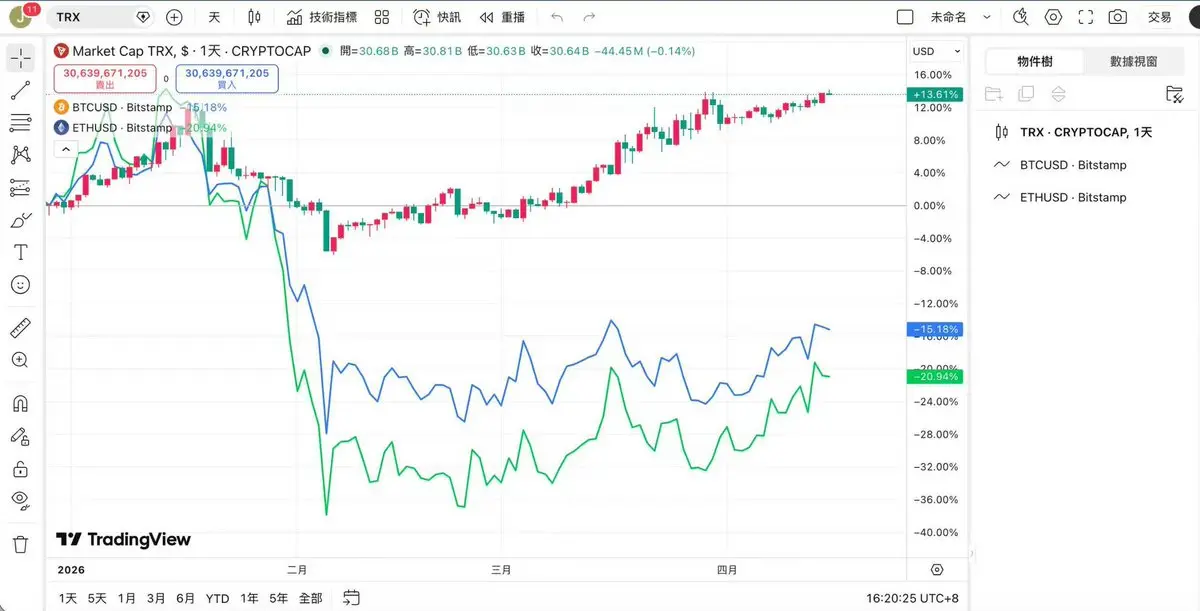This screenshot has width=1200, height=611.
Task: Open the Fibonacci retracement tools
Action: click(20, 123)
